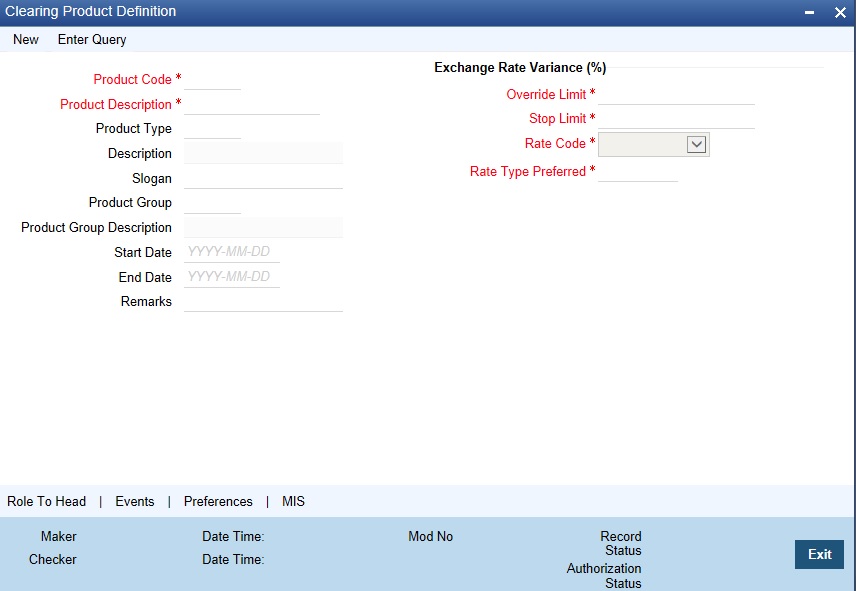Click the Mod No label
Image resolution: width=856 pixels, height=591 pixels.
[431, 536]
